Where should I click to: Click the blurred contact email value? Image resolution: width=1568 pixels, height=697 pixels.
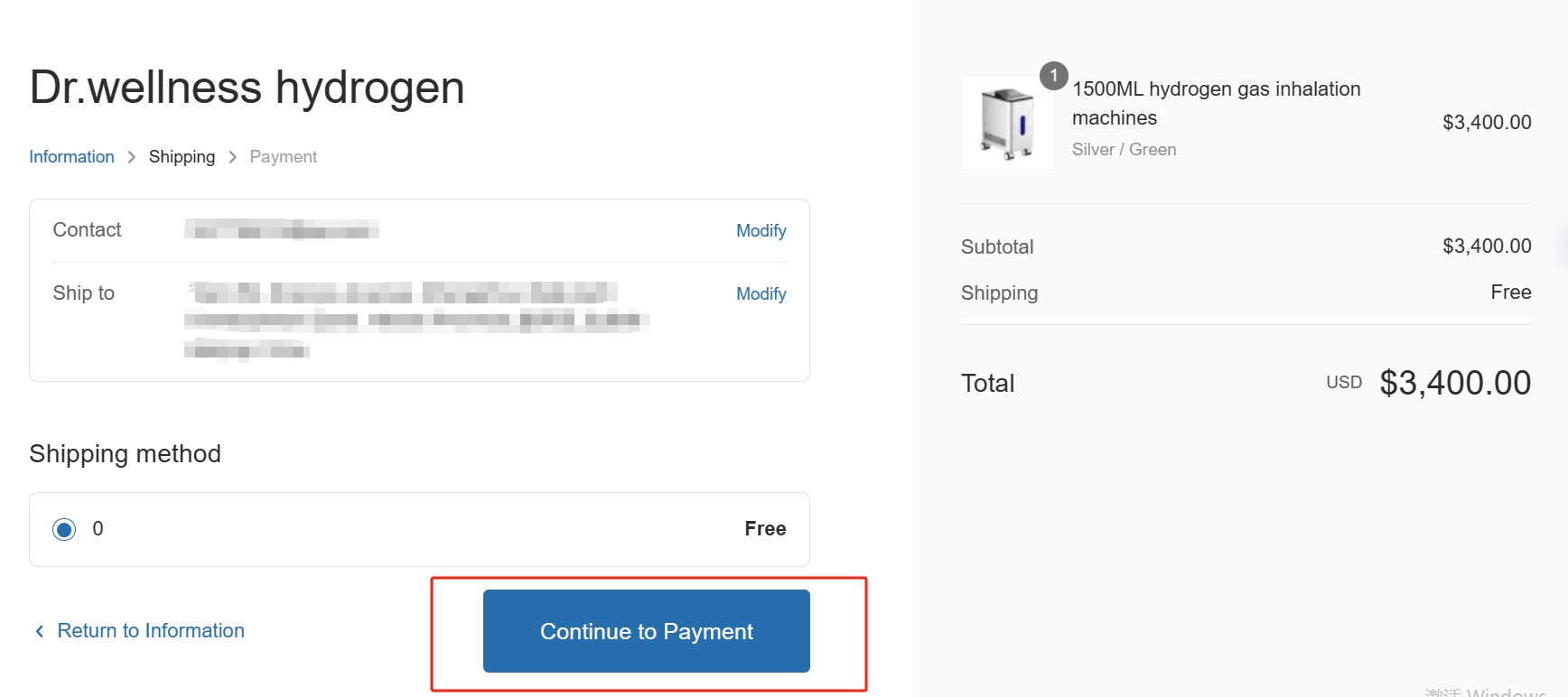point(282,230)
